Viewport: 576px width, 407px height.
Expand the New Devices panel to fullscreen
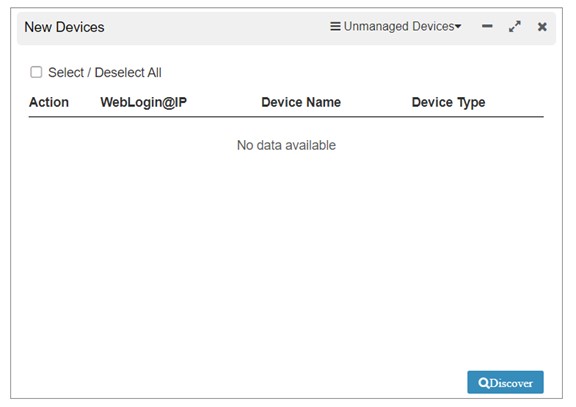click(x=515, y=26)
